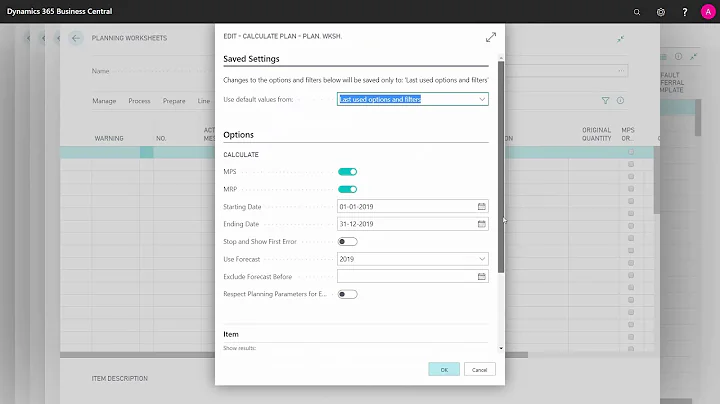Screen dimensions: 720x404
Task: Click the filter funnel icon in worksheet
Action: (606, 101)
